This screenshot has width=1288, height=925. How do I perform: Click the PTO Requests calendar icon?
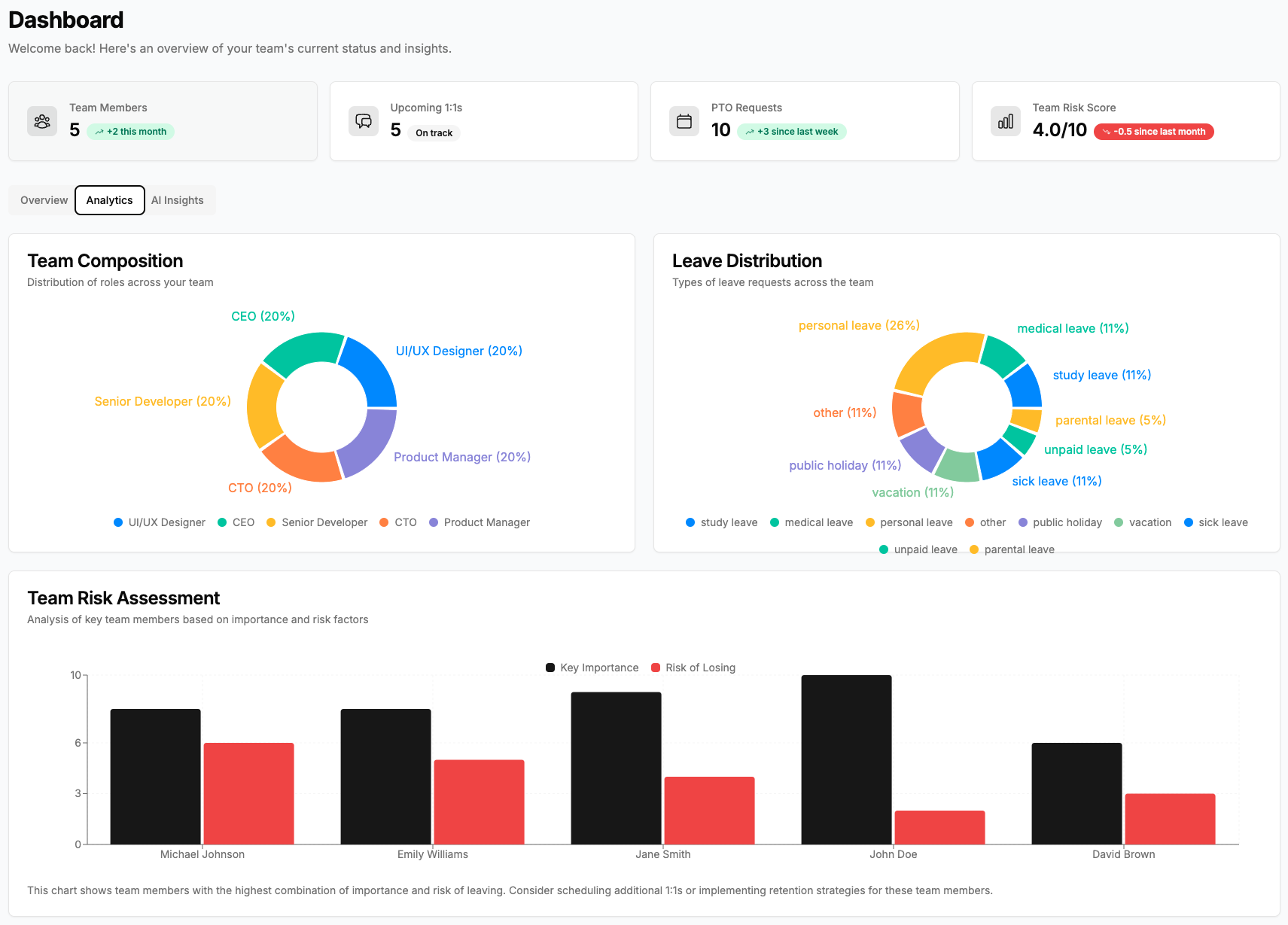click(x=684, y=120)
